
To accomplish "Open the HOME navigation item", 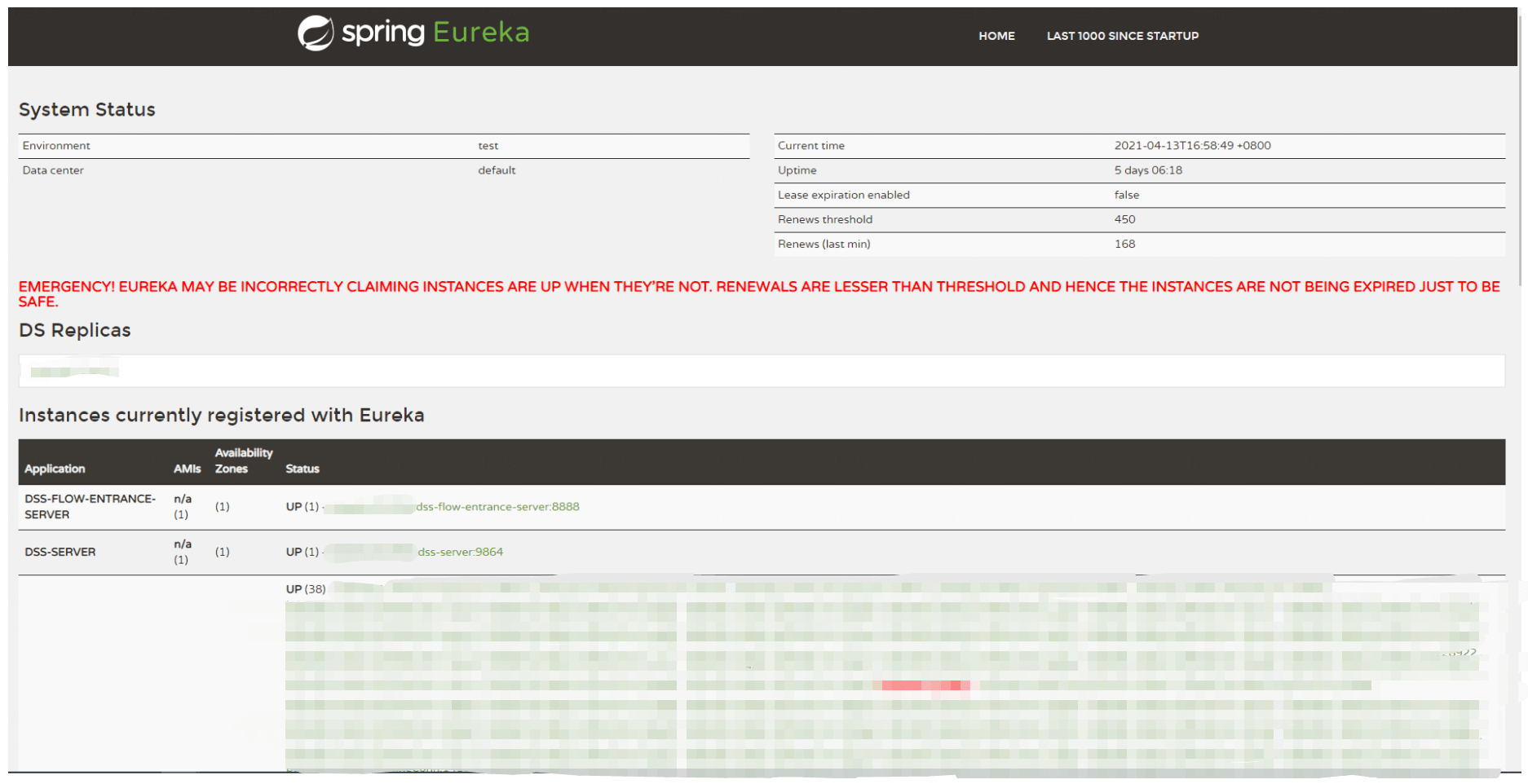I will [x=996, y=36].
